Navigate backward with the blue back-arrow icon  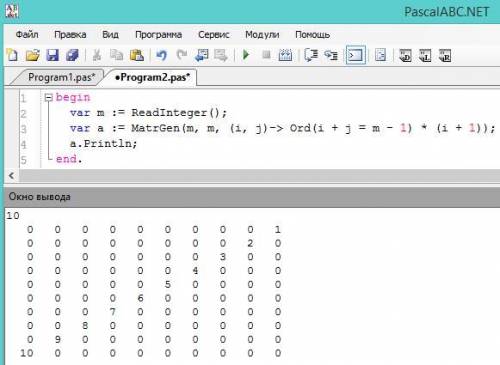pyautogui.click(x=201, y=55)
